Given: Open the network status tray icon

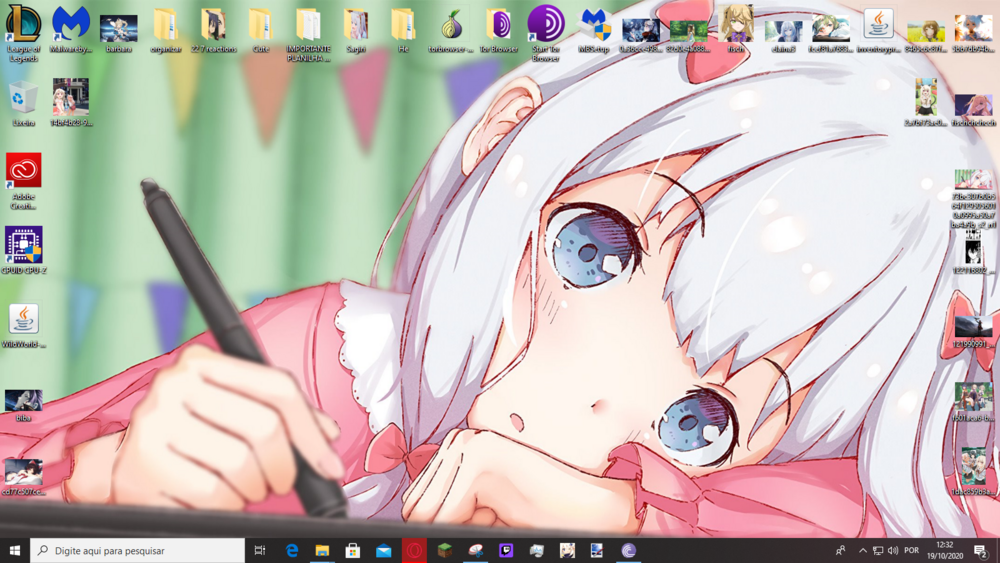Looking at the screenshot, I should [878, 550].
